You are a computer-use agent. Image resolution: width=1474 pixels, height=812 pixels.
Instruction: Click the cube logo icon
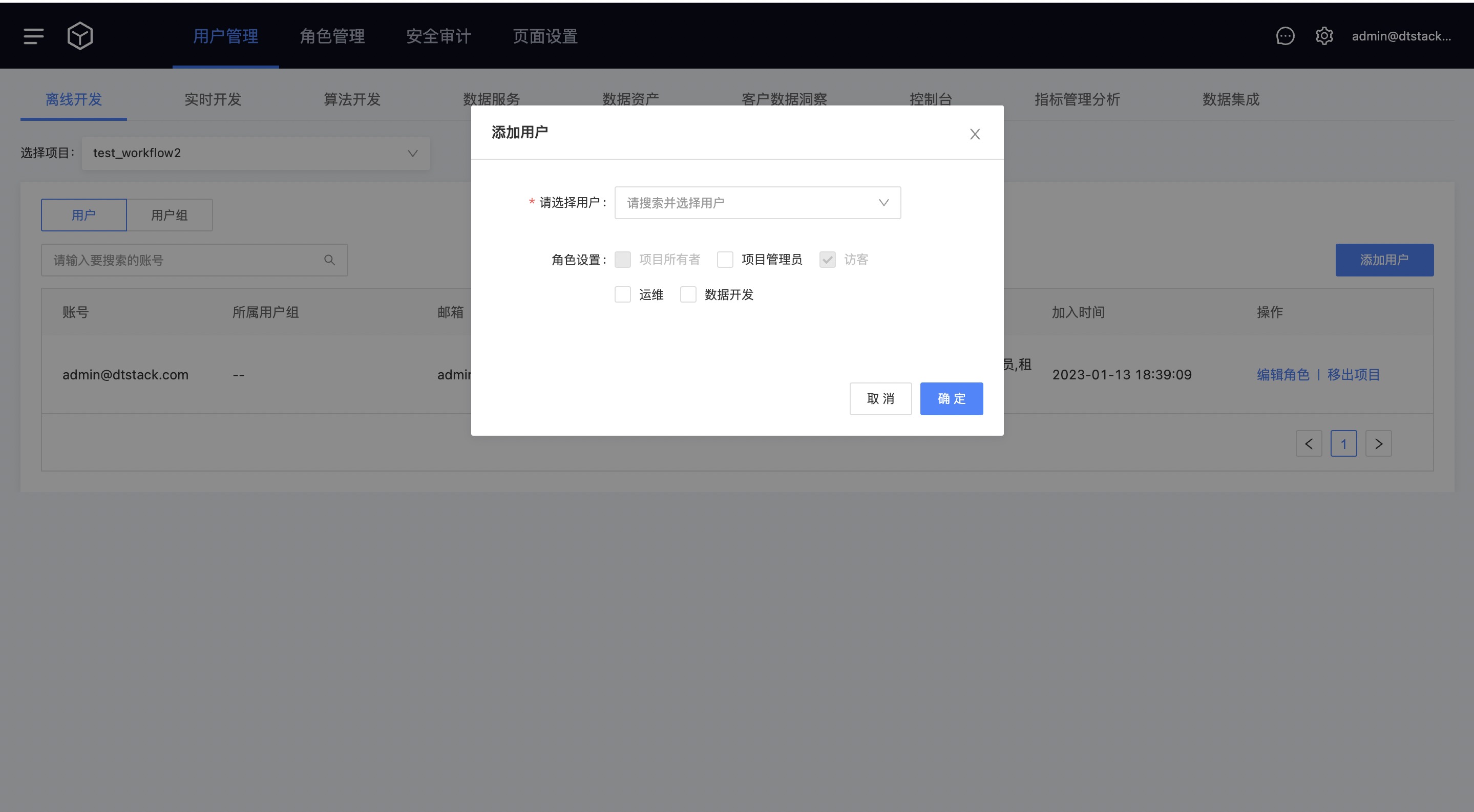tap(80, 36)
